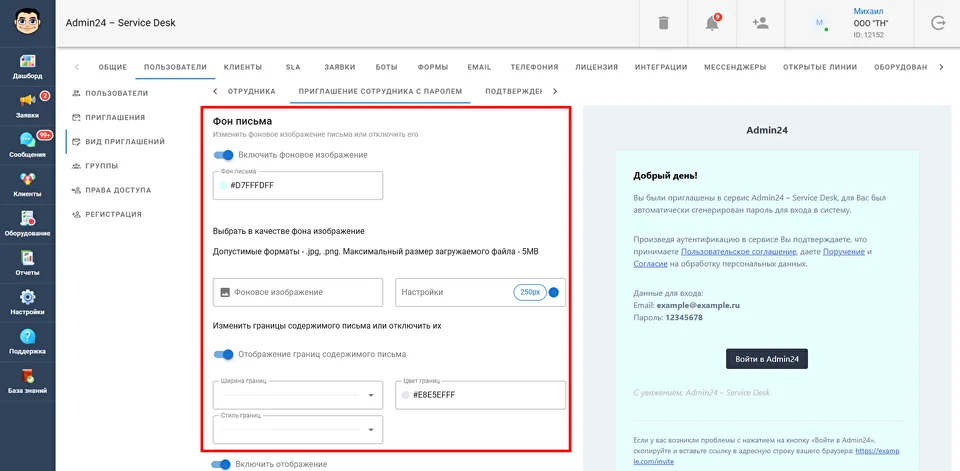Switch to the Телефония tab
Screen dimensions: 960x471
pyautogui.click(x=534, y=67)
